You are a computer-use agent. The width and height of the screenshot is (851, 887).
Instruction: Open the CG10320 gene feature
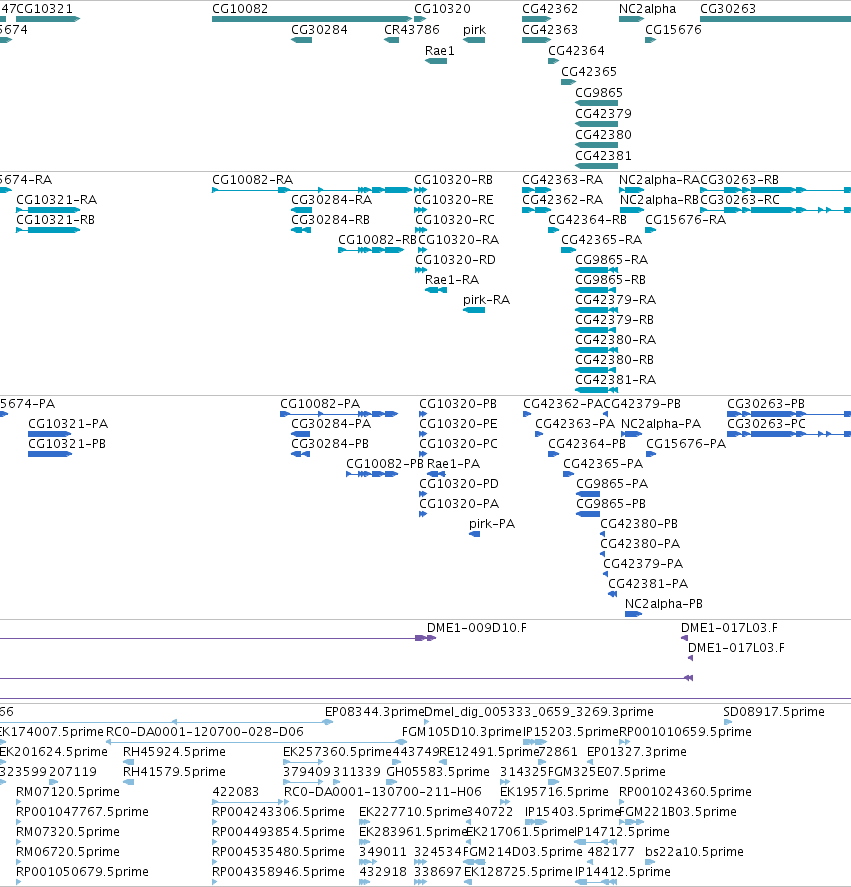coord(420,19)
